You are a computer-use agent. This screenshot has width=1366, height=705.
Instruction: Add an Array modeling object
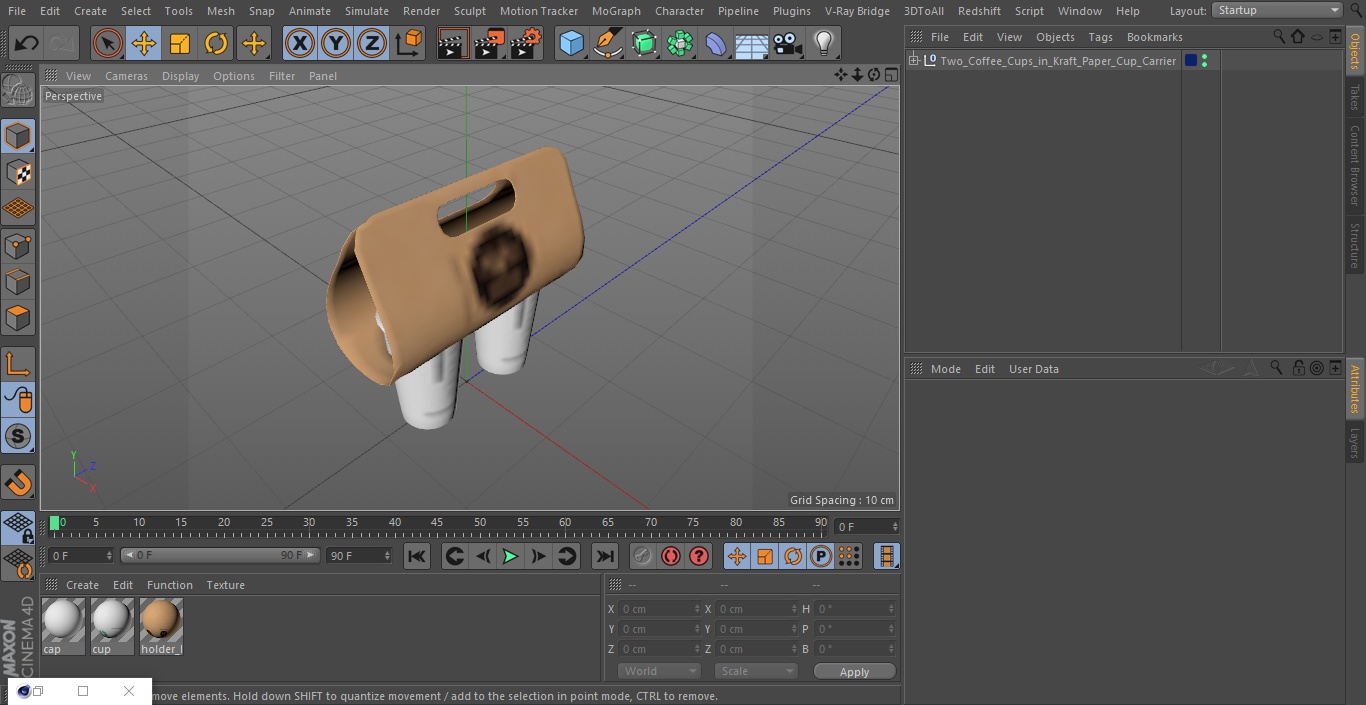(x=680, y=43)
